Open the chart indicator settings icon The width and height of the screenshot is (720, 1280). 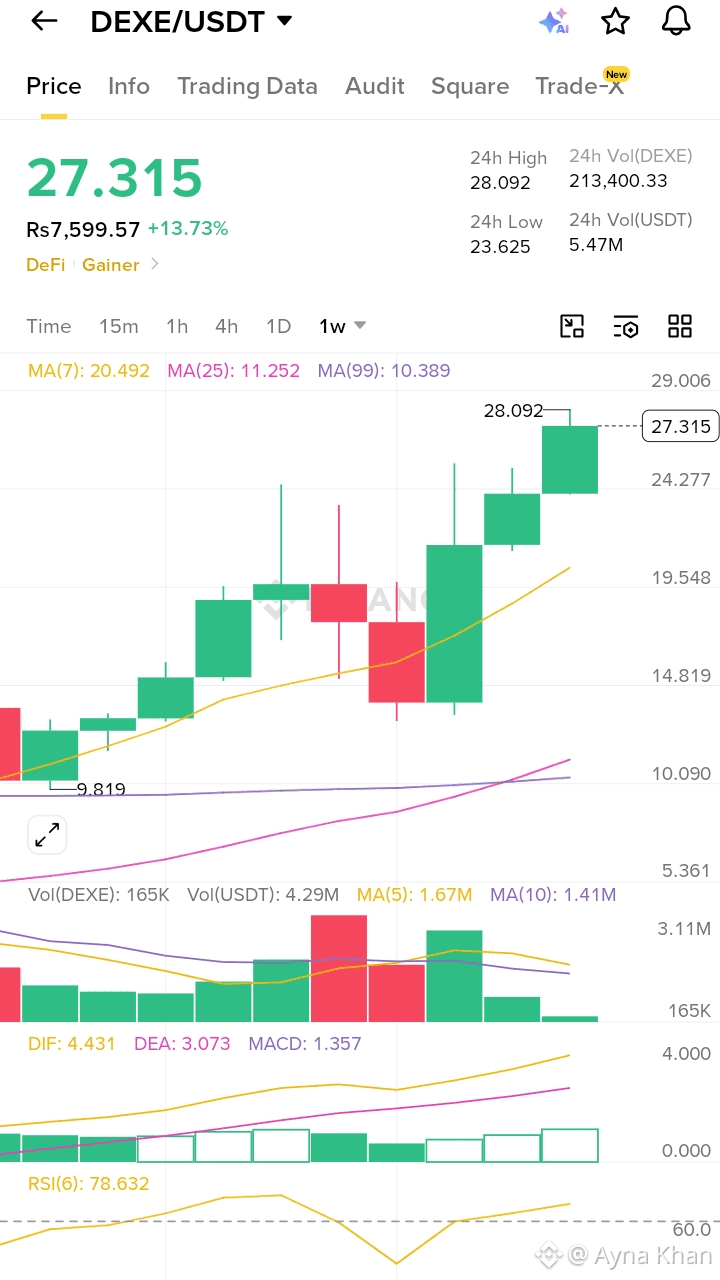click(x=626, y=326)
